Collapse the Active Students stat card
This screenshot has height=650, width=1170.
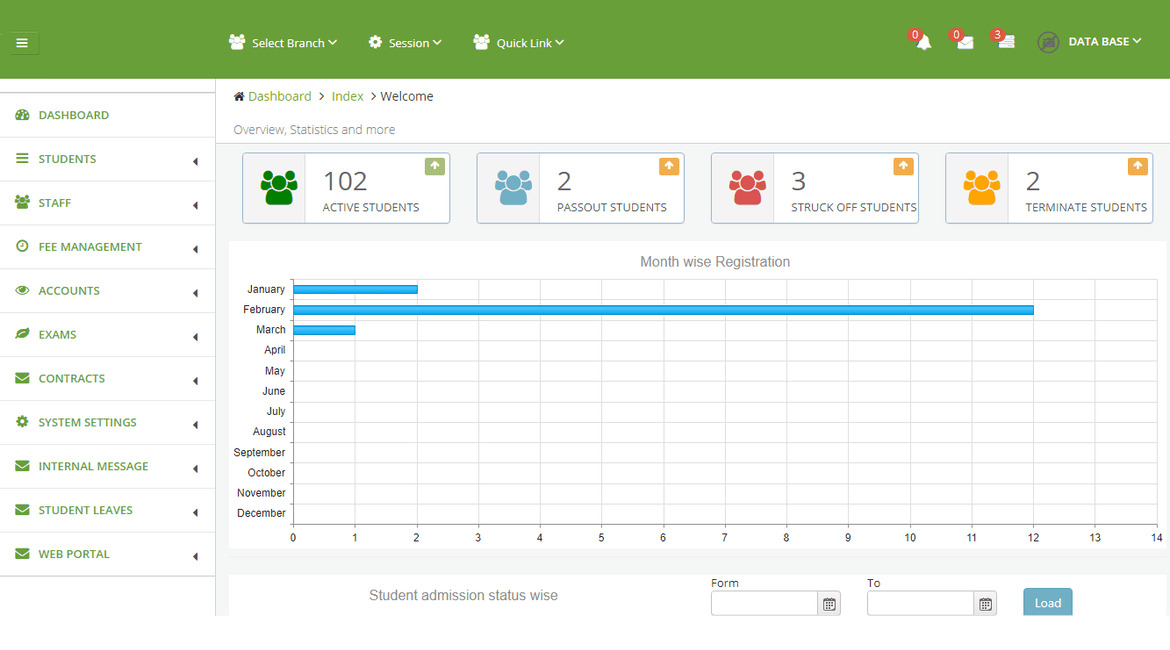[x=433, y=166]
